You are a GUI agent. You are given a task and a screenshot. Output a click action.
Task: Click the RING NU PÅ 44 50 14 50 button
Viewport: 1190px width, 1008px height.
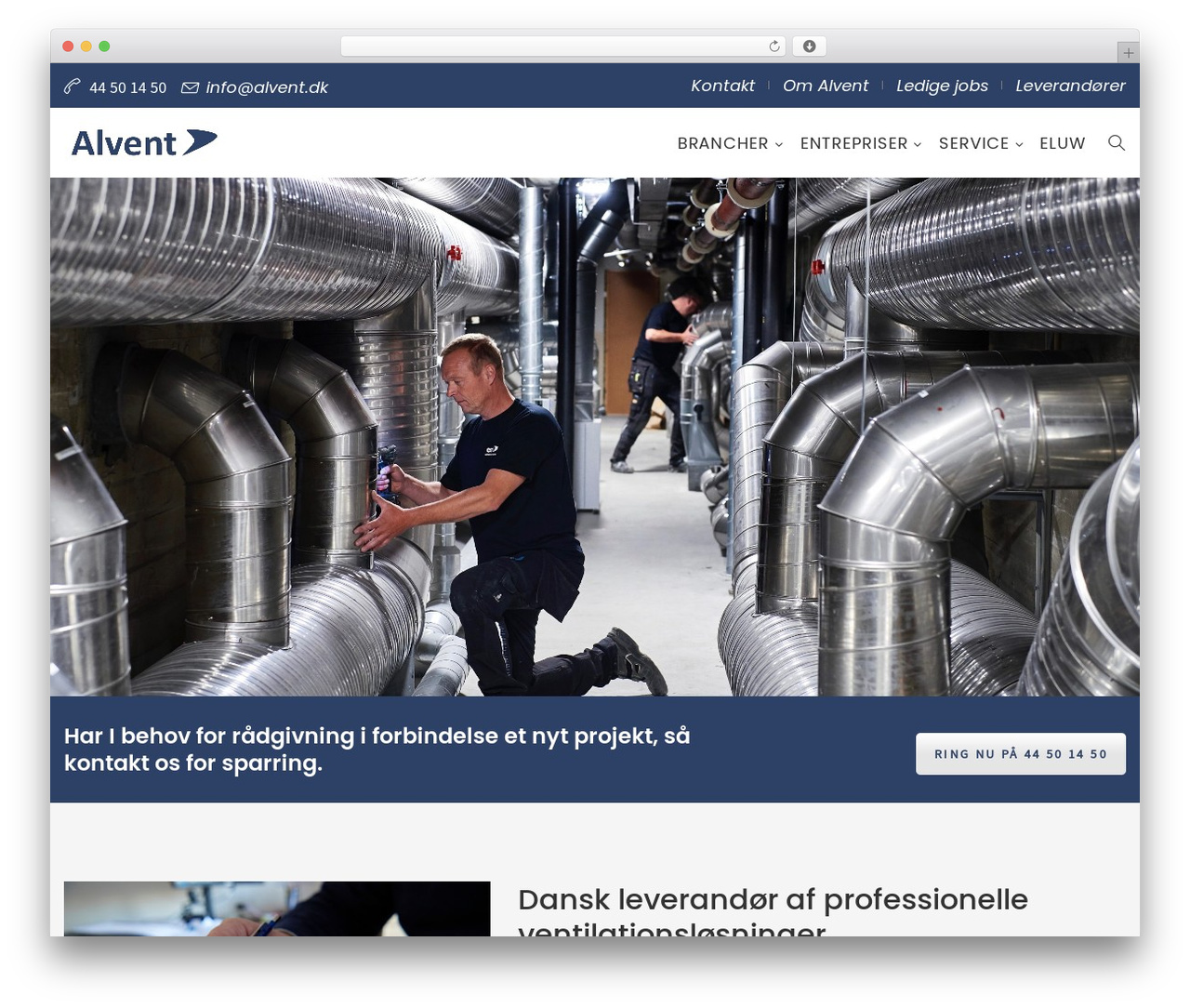[x=1021, y=754]
